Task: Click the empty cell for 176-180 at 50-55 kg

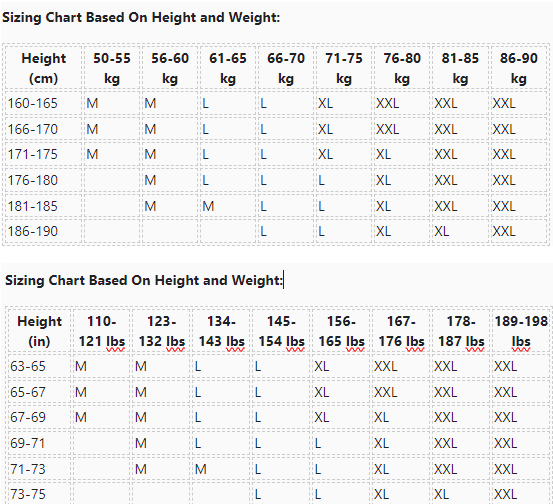Action: click(112, 180)
